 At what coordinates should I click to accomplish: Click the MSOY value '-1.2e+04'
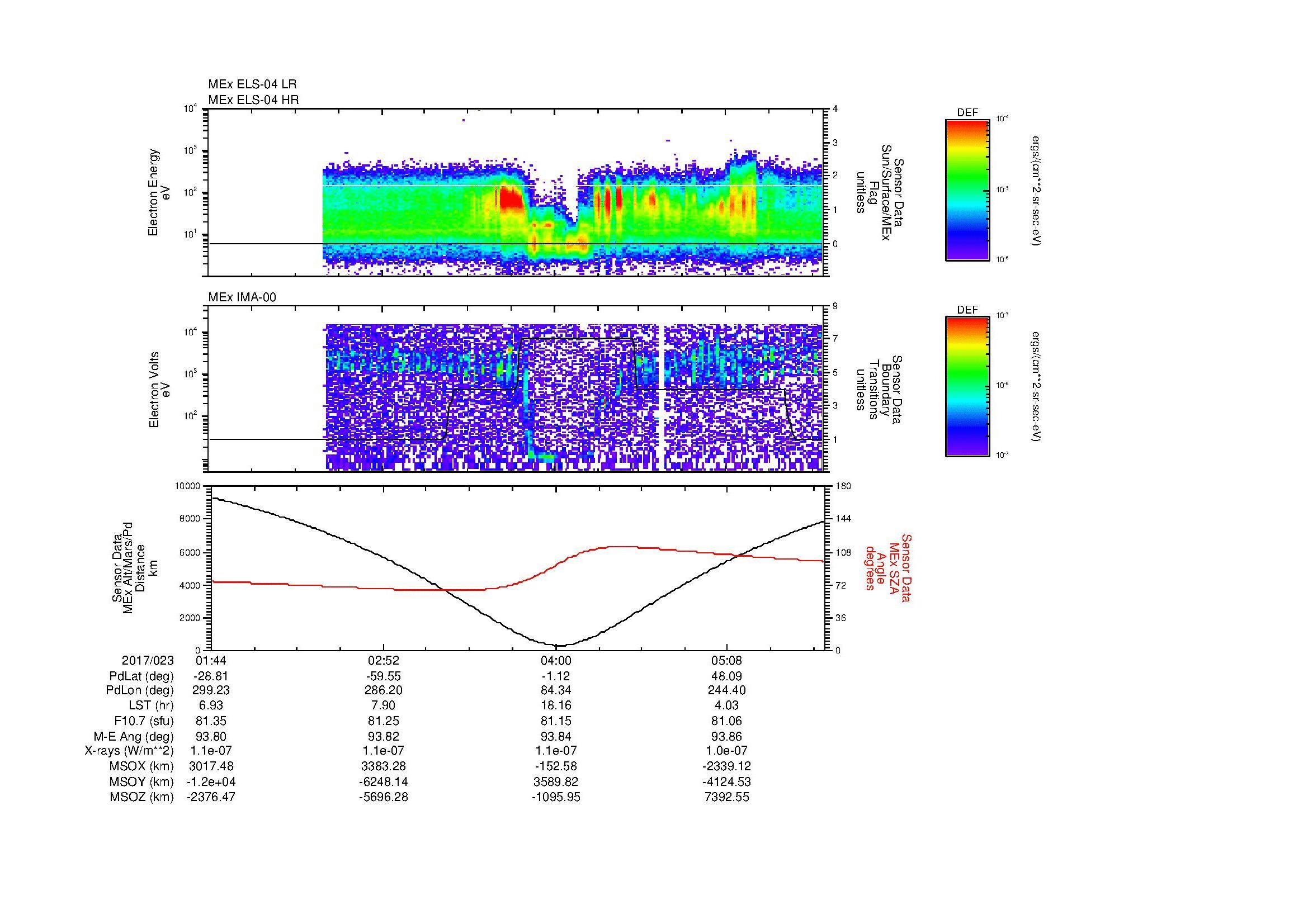211,781
